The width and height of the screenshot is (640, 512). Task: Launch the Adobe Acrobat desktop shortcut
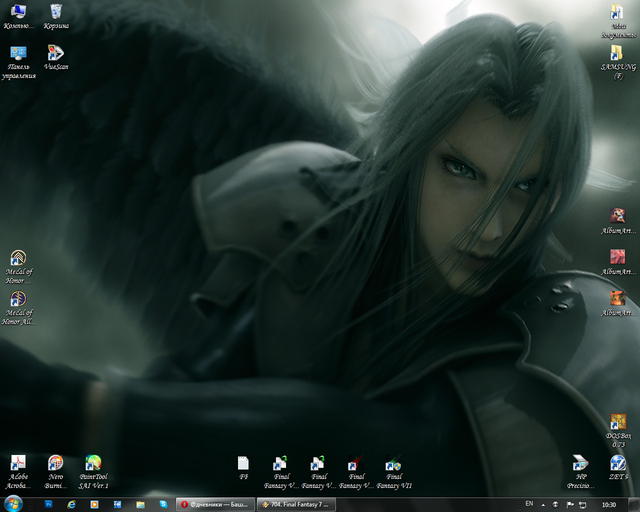tap(18, 472)
